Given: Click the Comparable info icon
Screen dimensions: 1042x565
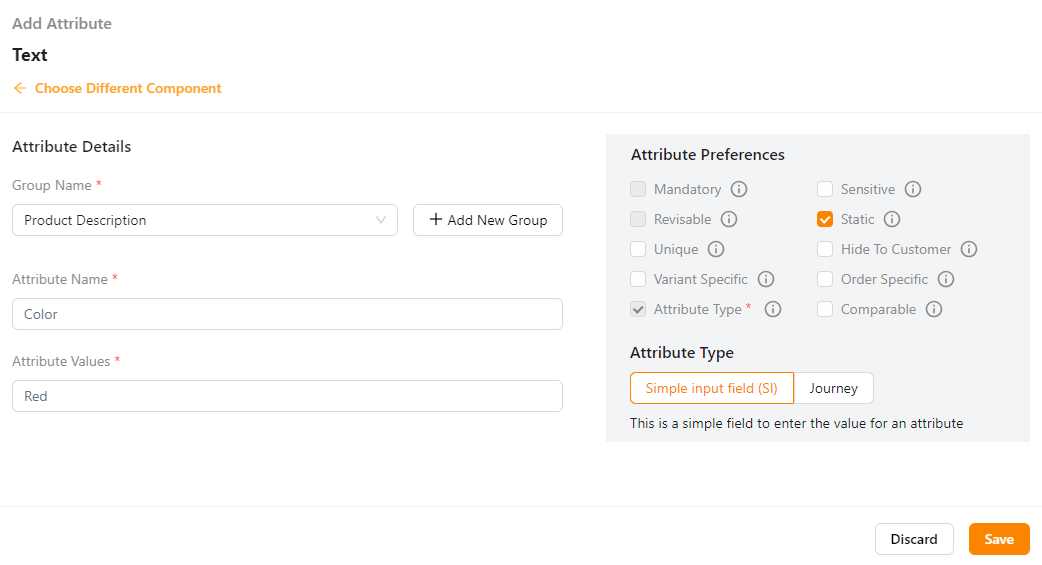Looking at the screenshot, I should click(x=934, y=309).
